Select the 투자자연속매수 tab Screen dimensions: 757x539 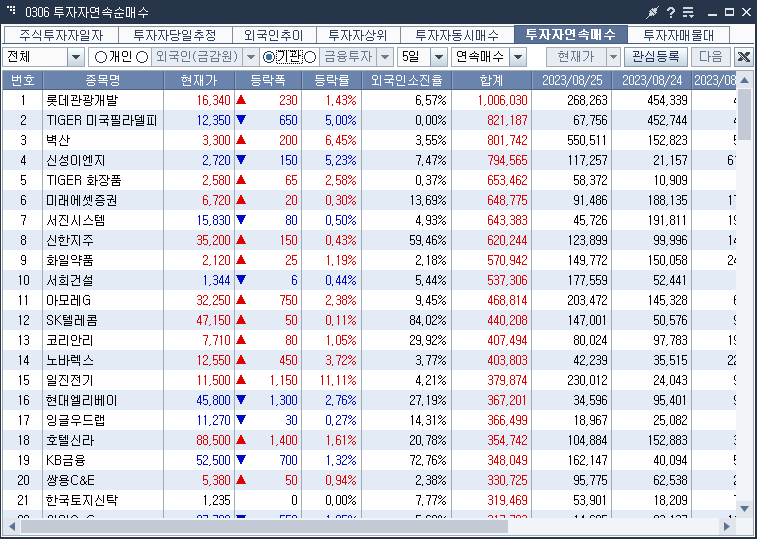pos(571,34)
